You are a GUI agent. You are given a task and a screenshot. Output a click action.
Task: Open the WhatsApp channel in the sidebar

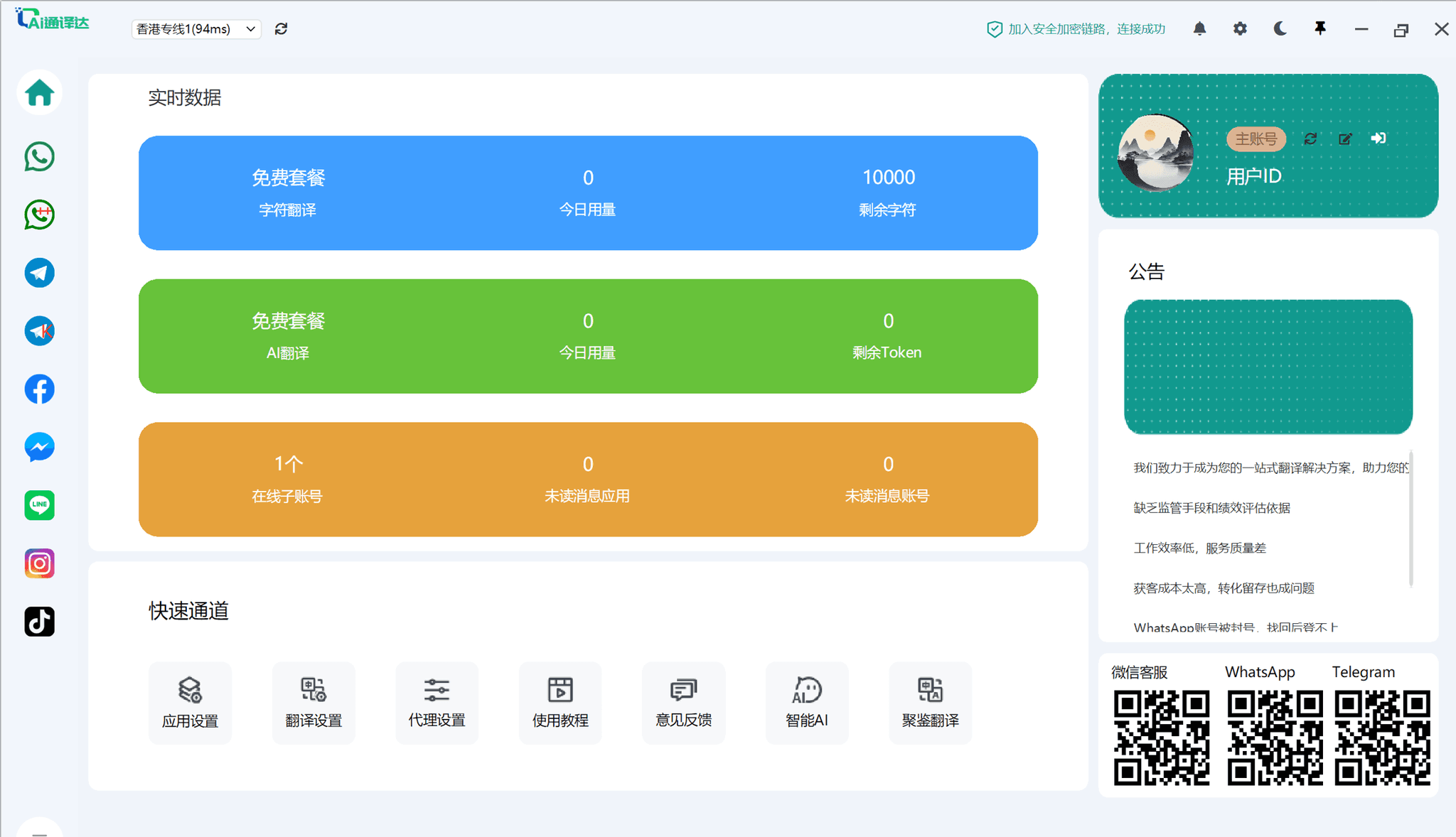(39, 156)
